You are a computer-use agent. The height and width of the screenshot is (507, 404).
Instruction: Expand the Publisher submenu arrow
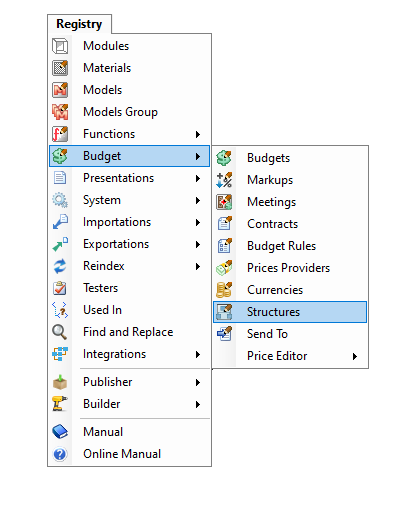(x=198, y=382)
